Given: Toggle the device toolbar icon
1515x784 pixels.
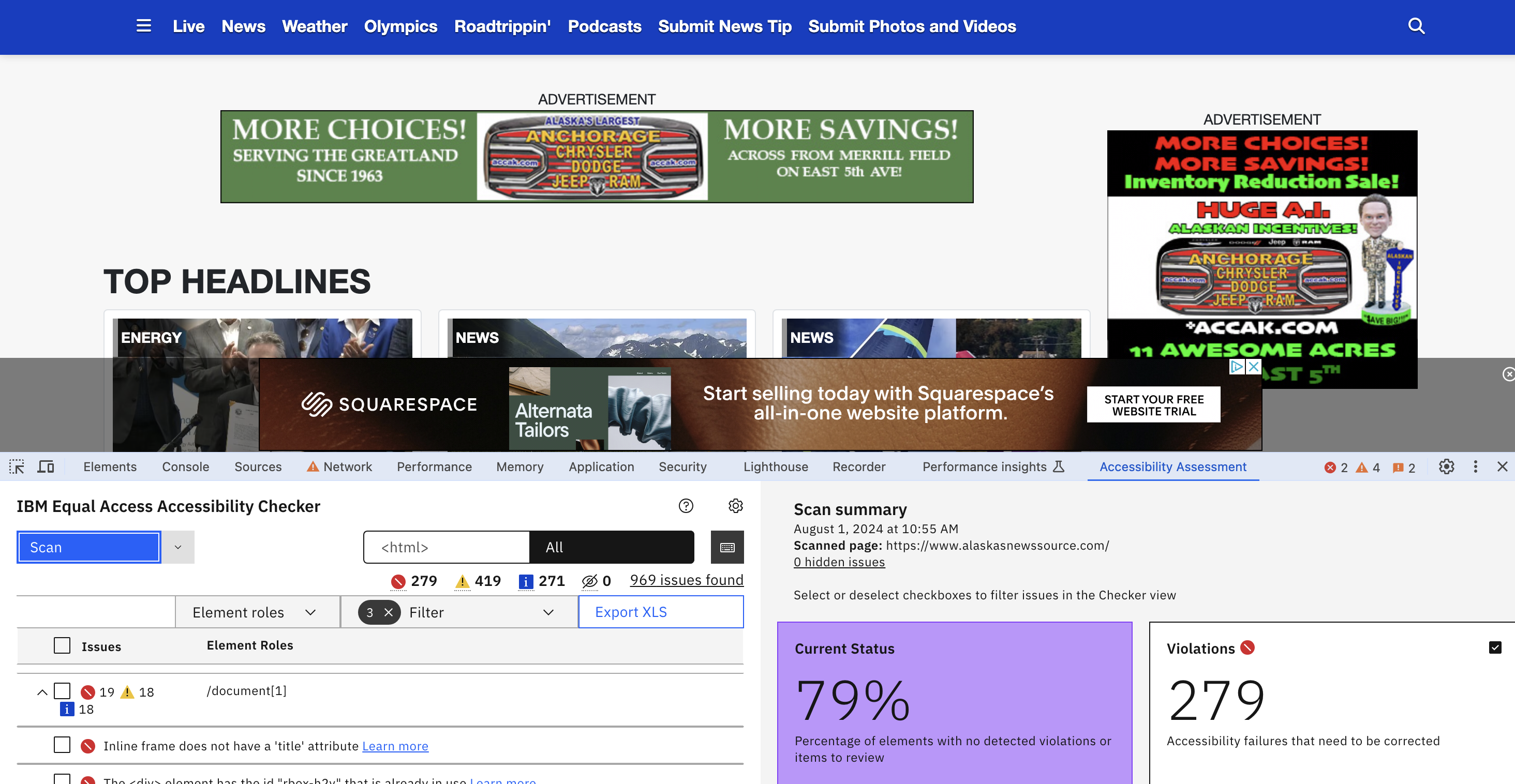Looking at the screenshot, I should [46, 466].
